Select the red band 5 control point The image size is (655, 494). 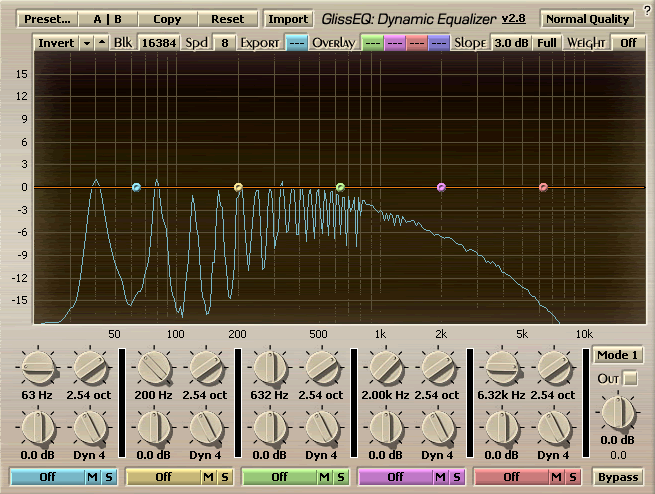point(543,187)
